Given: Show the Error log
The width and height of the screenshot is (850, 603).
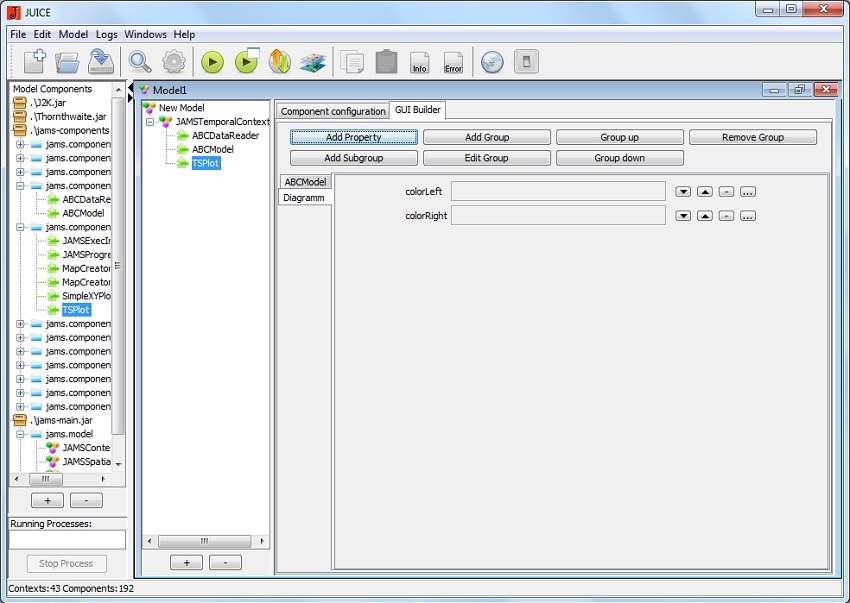Looking at the screenshot, I should coord(453,63).
